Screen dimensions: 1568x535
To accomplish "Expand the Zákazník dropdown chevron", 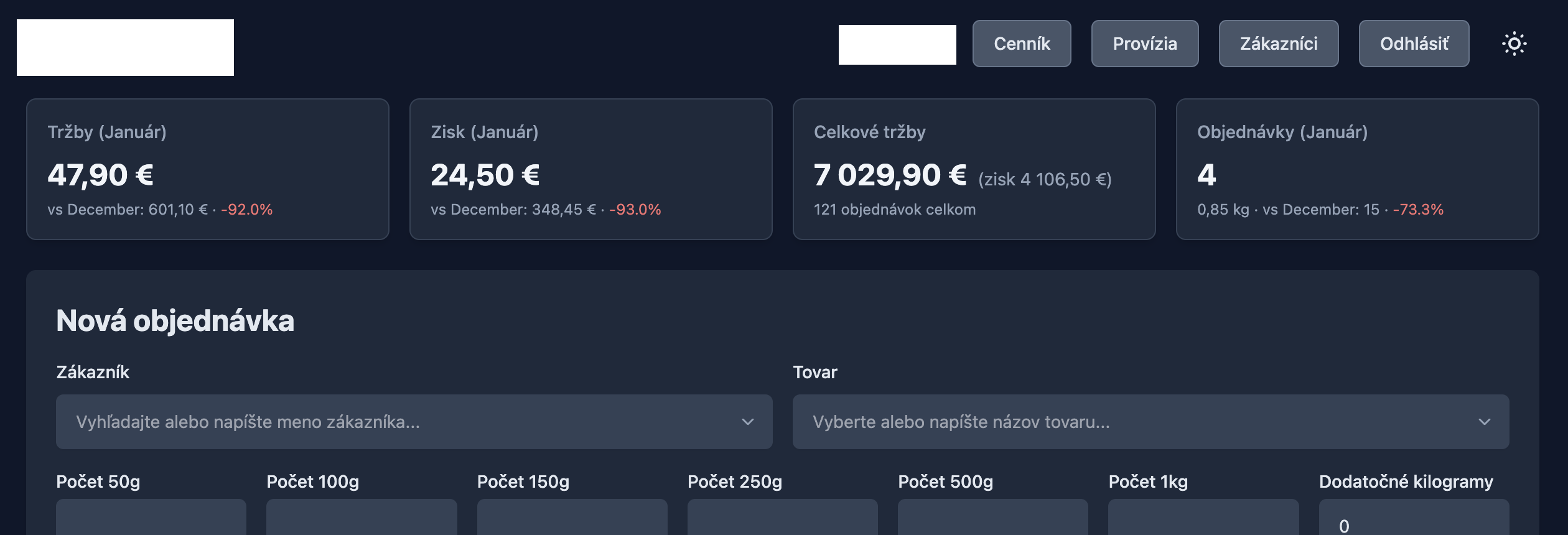I will pos(748,422).
